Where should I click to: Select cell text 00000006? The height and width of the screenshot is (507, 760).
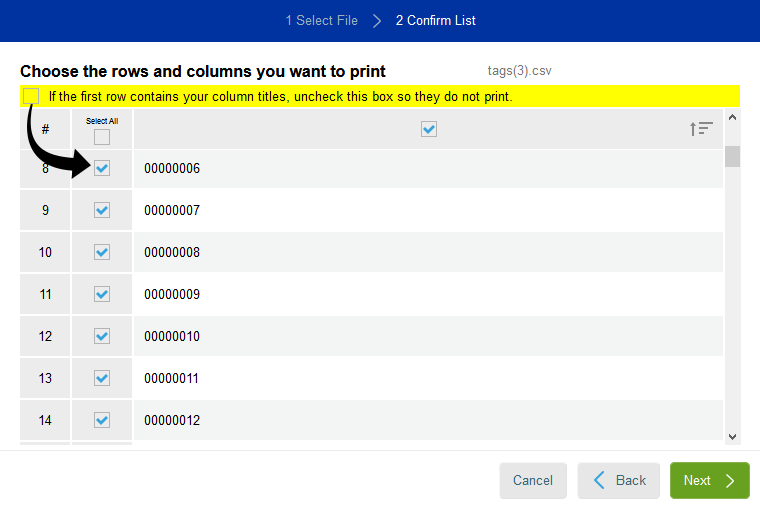pyautogui.click(x=172, y=168)
